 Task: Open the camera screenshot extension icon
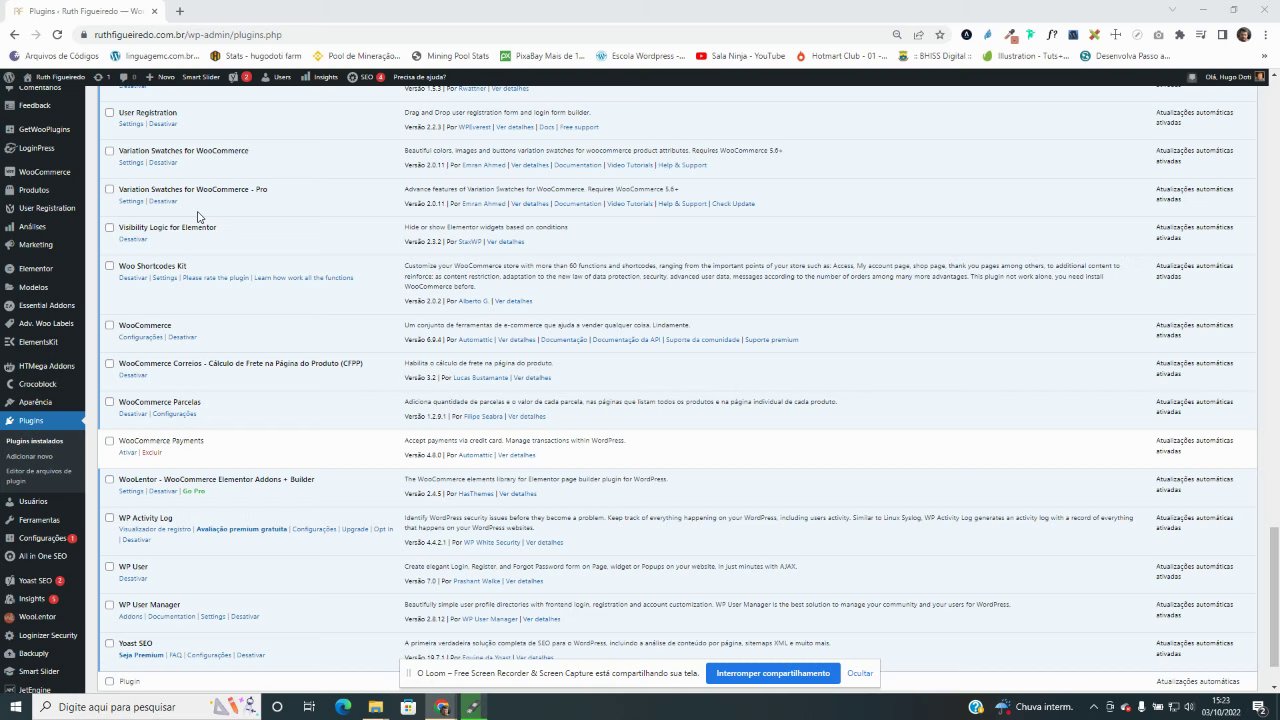tap(1159, 34)
